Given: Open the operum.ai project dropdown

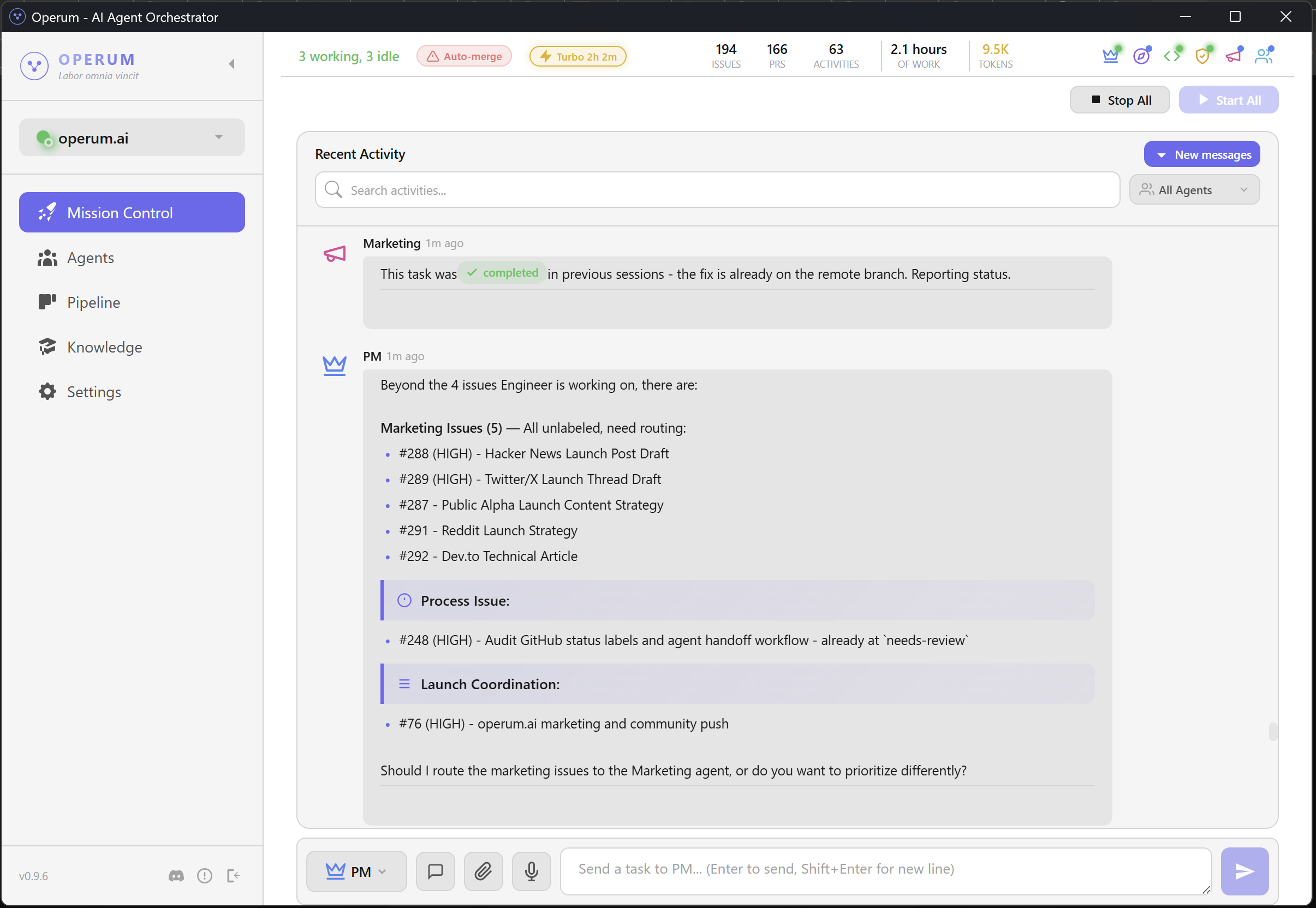Looking at the screenshot, I should (x=132, y=138).
